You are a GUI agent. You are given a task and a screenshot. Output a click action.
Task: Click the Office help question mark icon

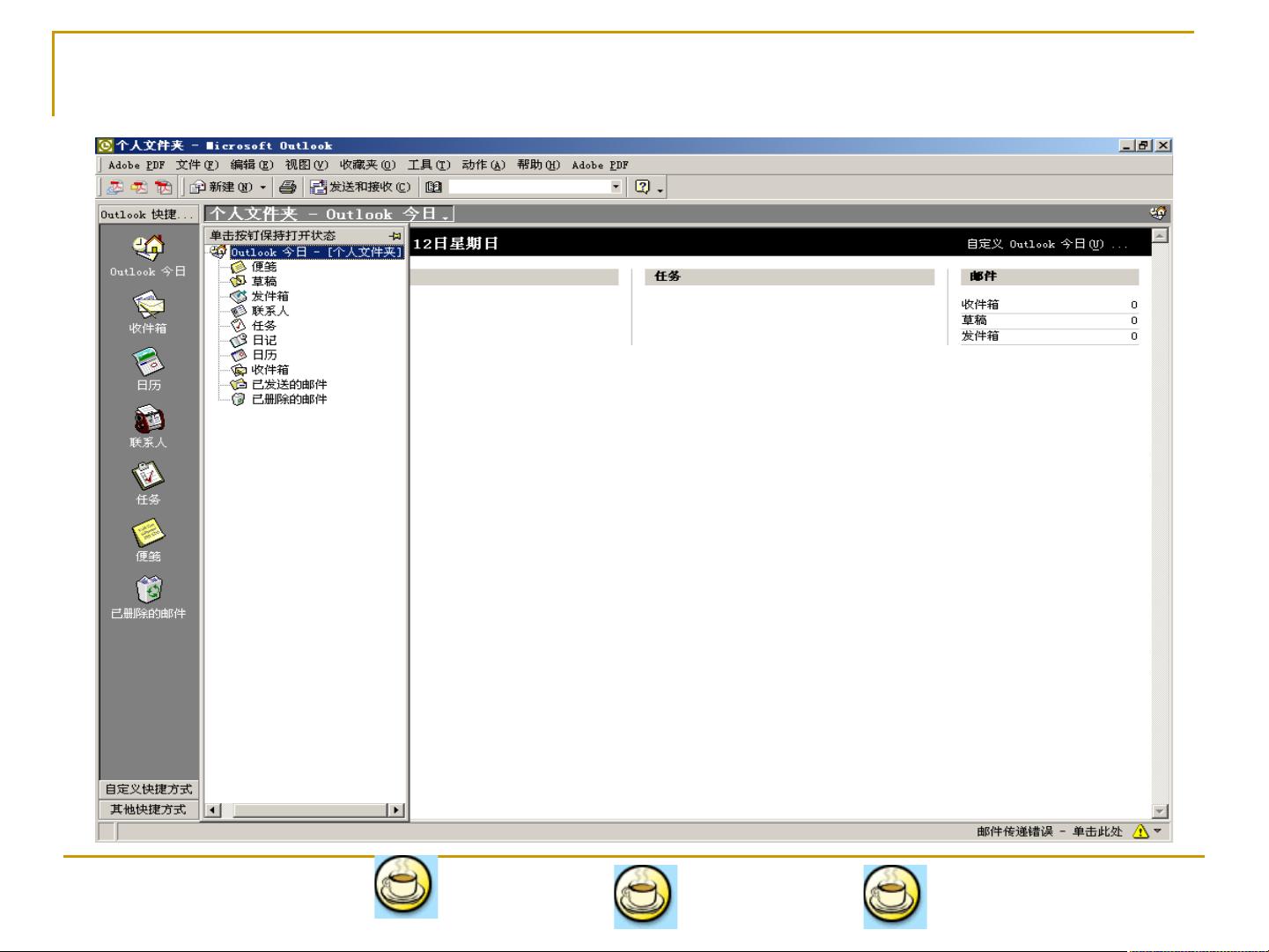(x=642, y=187)
